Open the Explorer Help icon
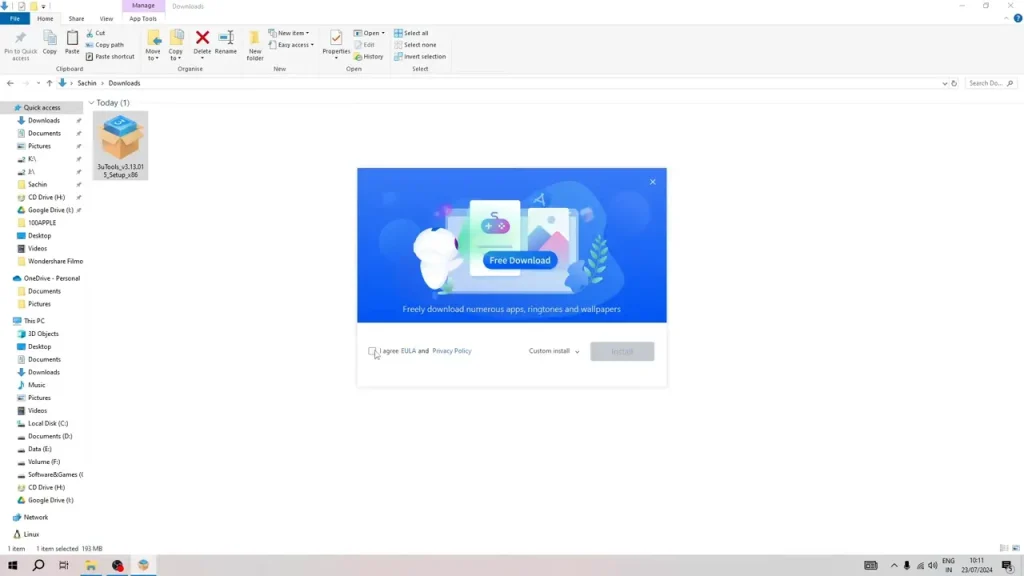This screenshot has height=576, width=1024. (1017, 18)
